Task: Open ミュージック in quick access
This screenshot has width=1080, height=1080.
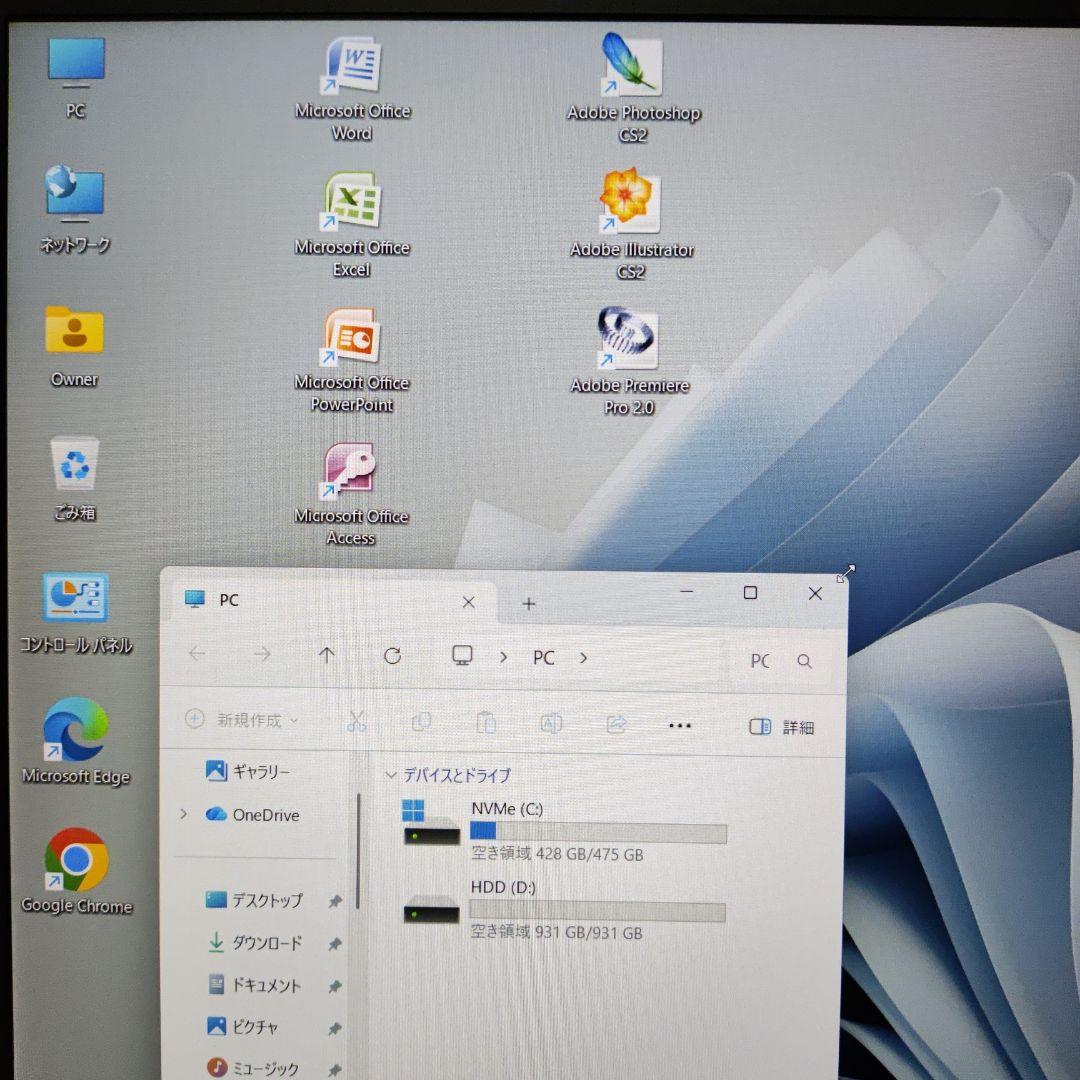Action: coord(253,1068)
